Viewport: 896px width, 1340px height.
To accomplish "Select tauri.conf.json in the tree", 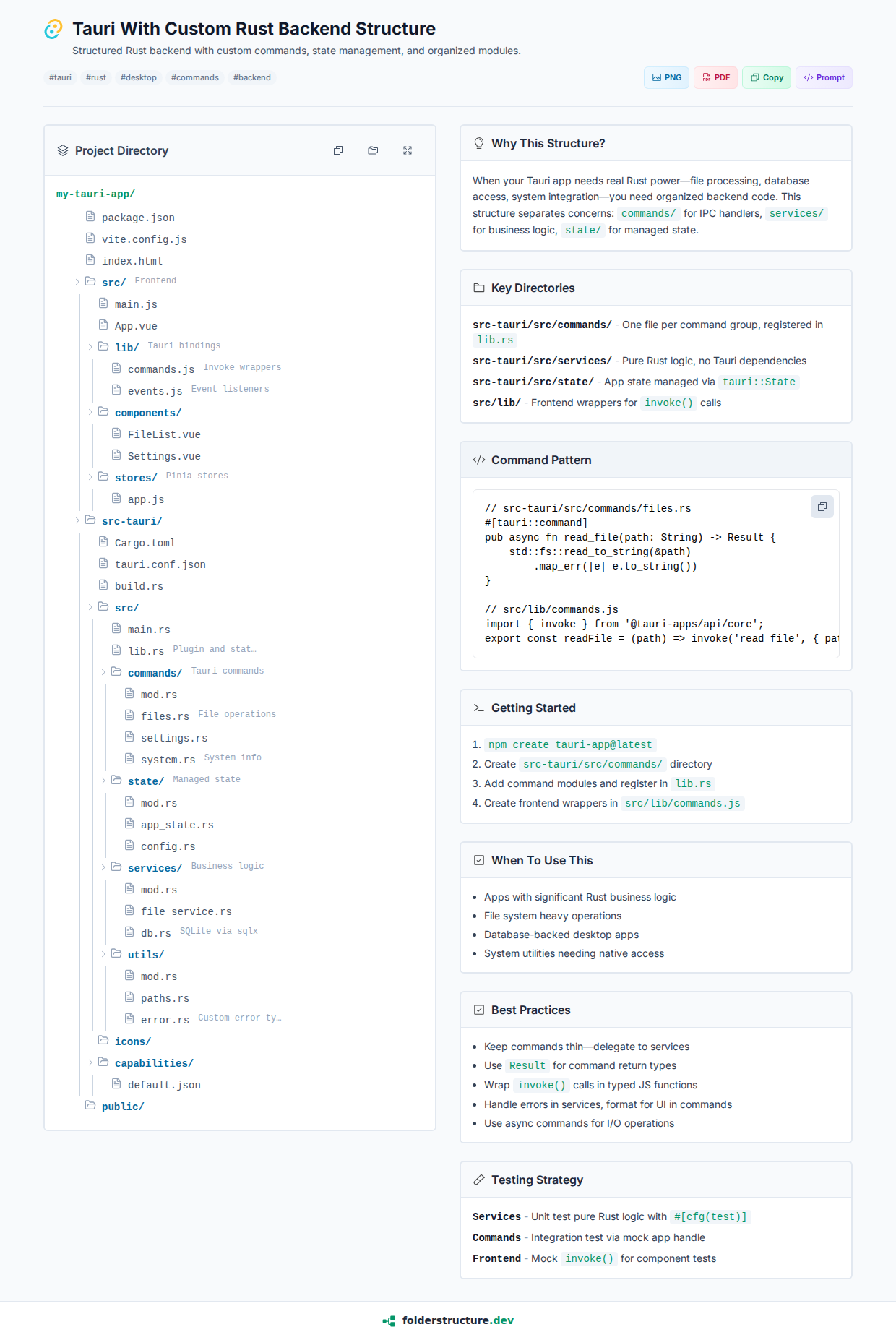I will 160,564.
